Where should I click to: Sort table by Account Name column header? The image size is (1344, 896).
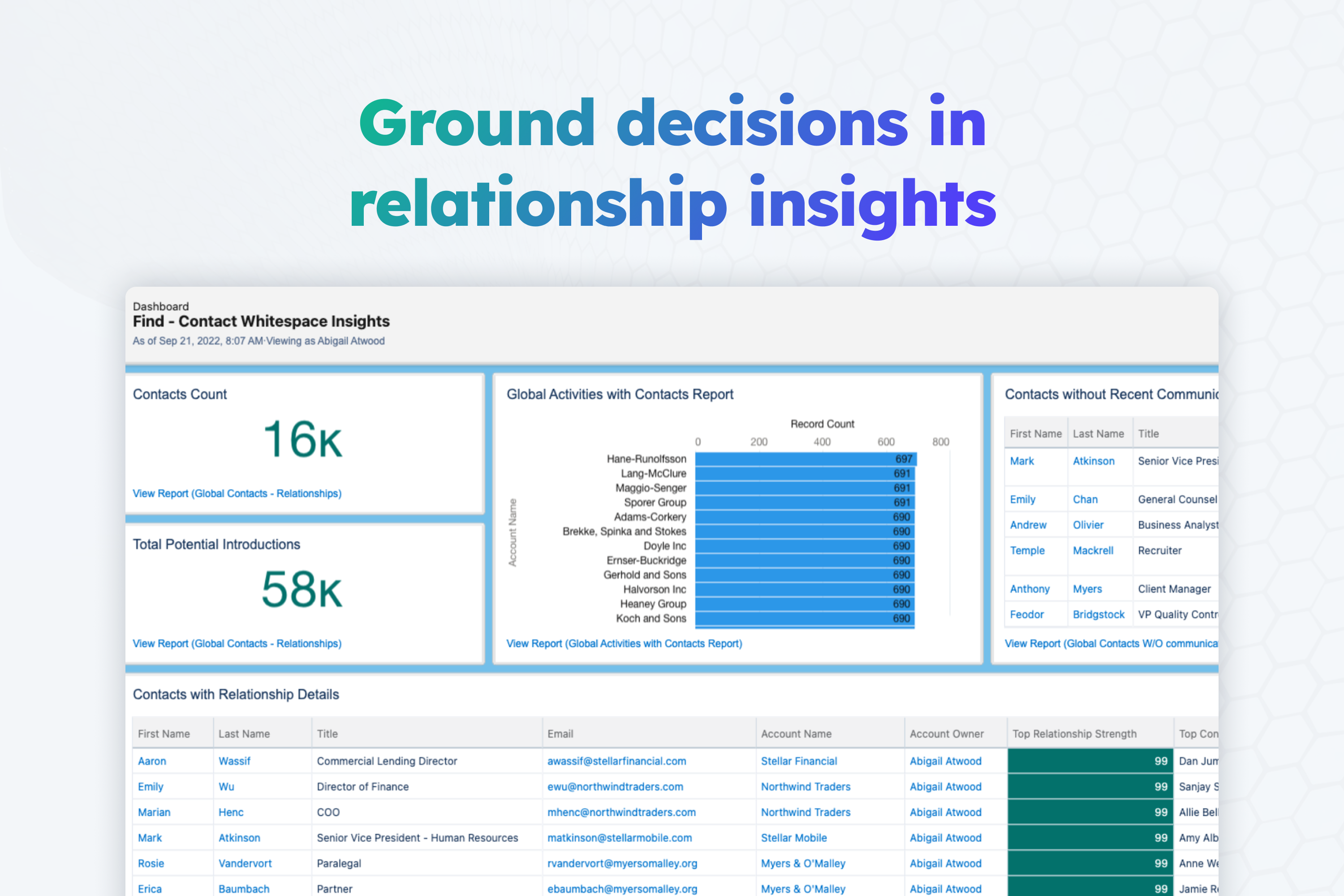796,734
